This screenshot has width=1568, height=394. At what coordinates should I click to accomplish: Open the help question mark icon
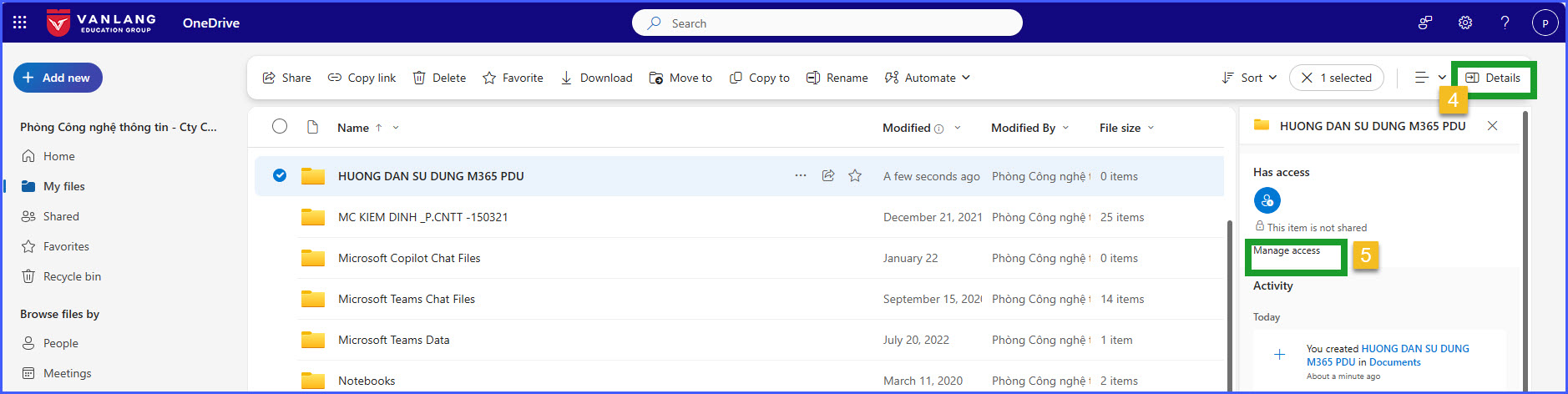[1505, 23]
